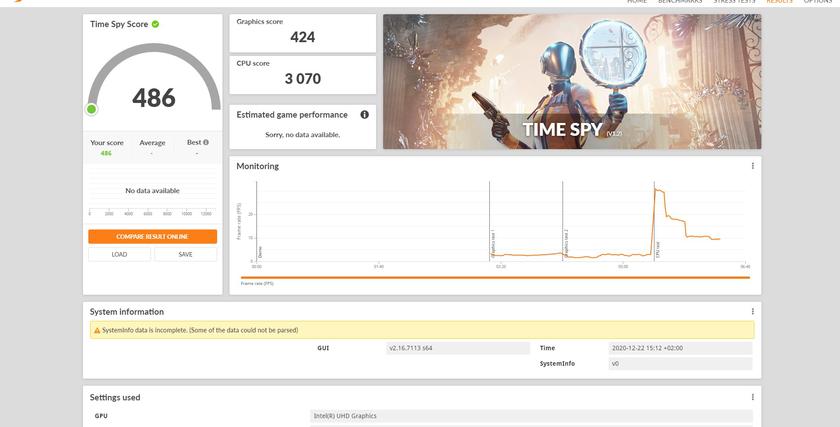Click the info icon next to Estimated game performance
Image resolution: width=840 pixels, height=427 pixels.
point(364,115)
